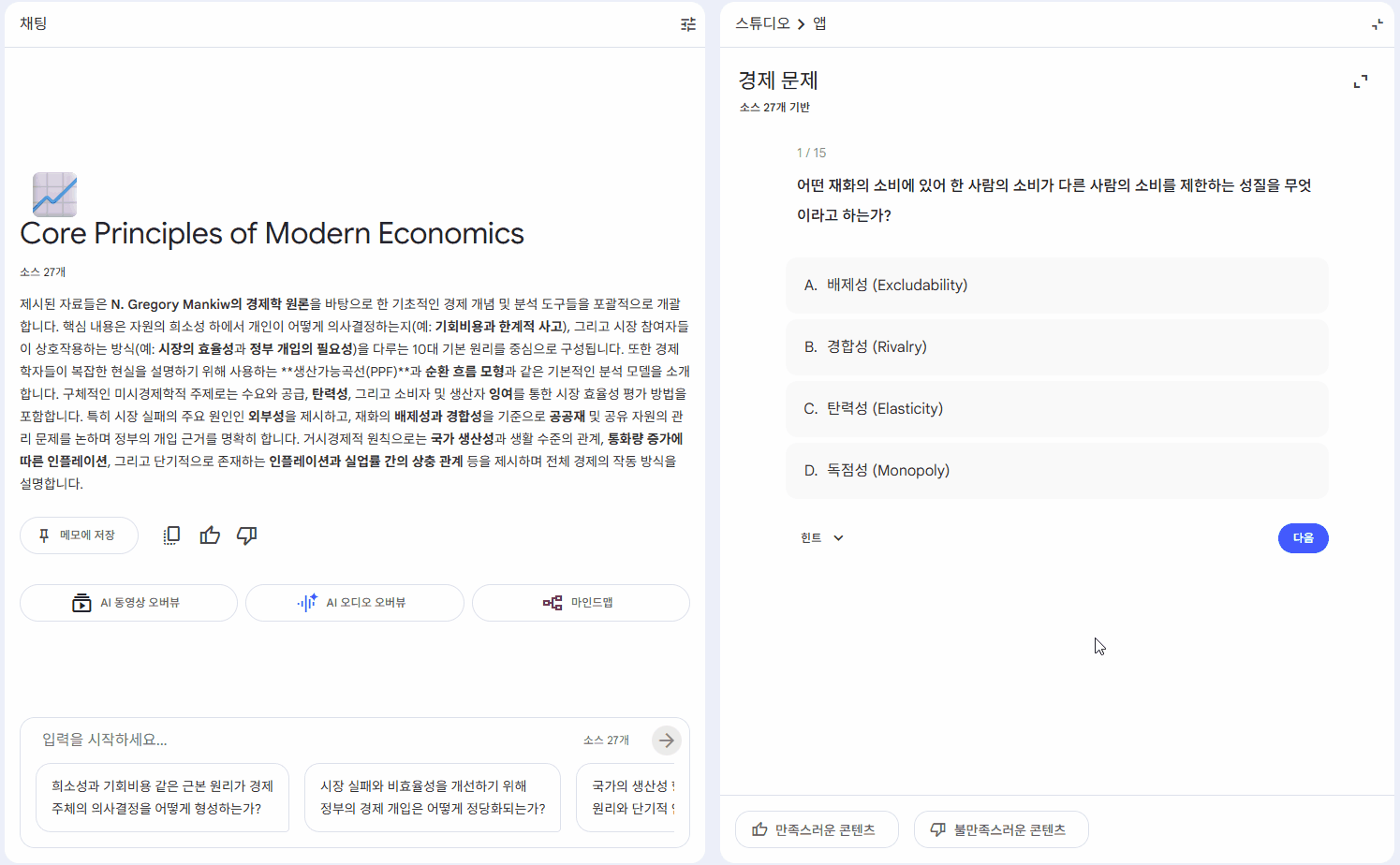Select answer D 독점성 (Monopoly)
1400x865 pixels.
click(x=1056, y=470)
